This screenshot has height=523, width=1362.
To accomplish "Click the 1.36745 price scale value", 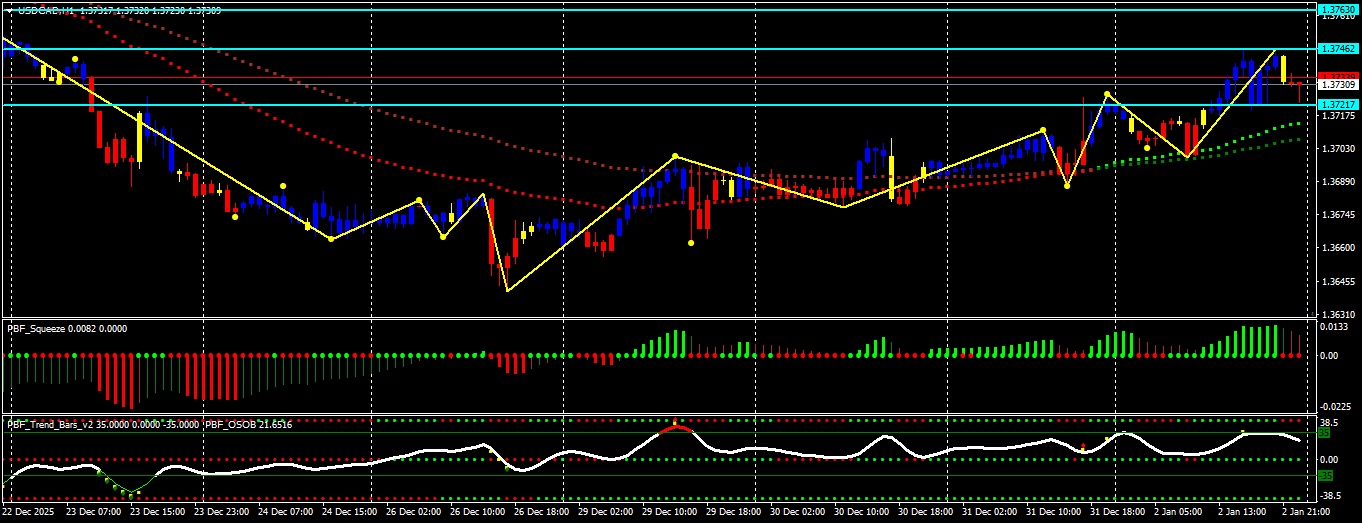I will pos(1338,215).
